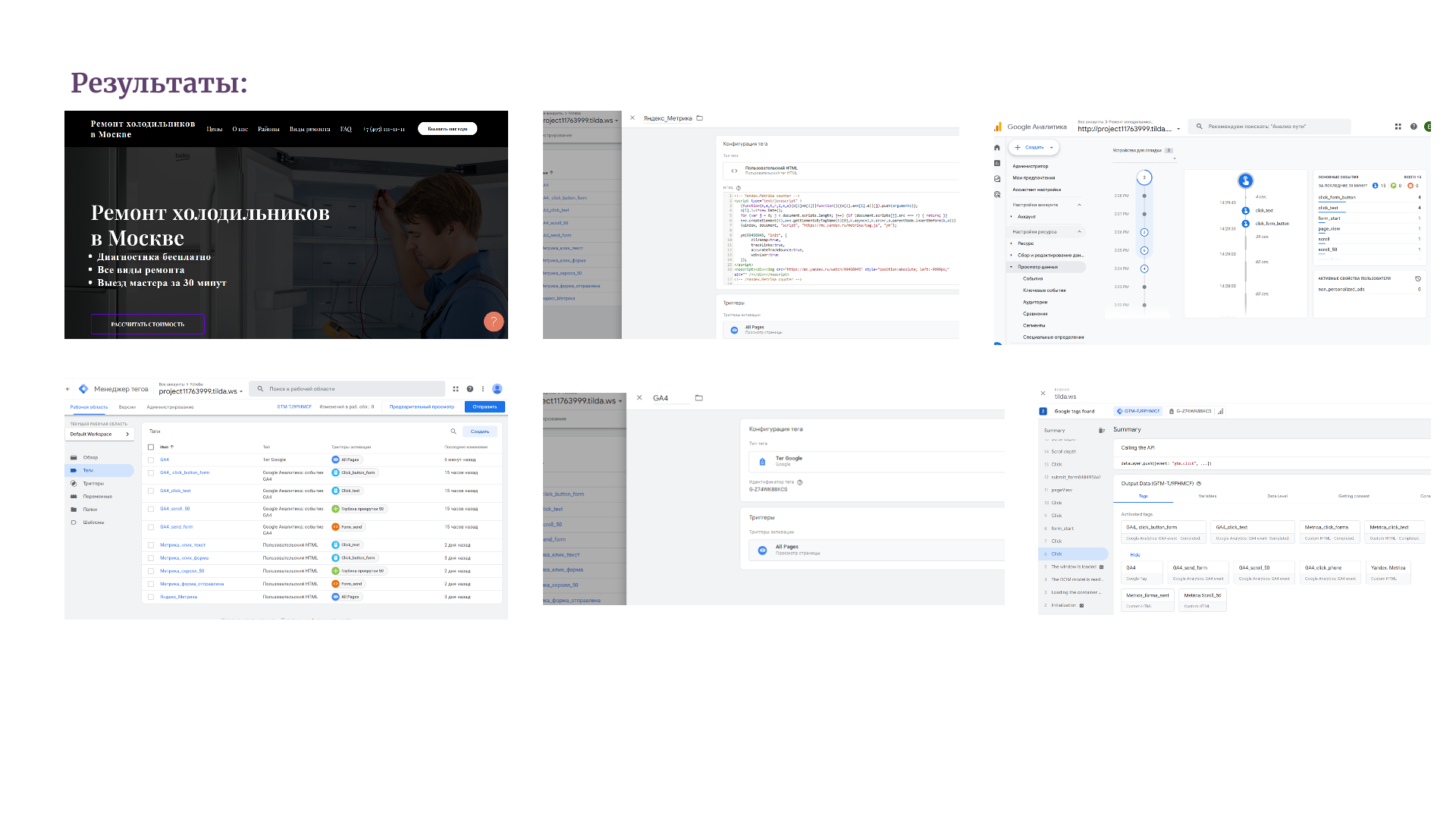Image resolution: width=1456 pixels, height=819 pixels.
Task: Click Google Analytics logo
Action: (998, 127)
